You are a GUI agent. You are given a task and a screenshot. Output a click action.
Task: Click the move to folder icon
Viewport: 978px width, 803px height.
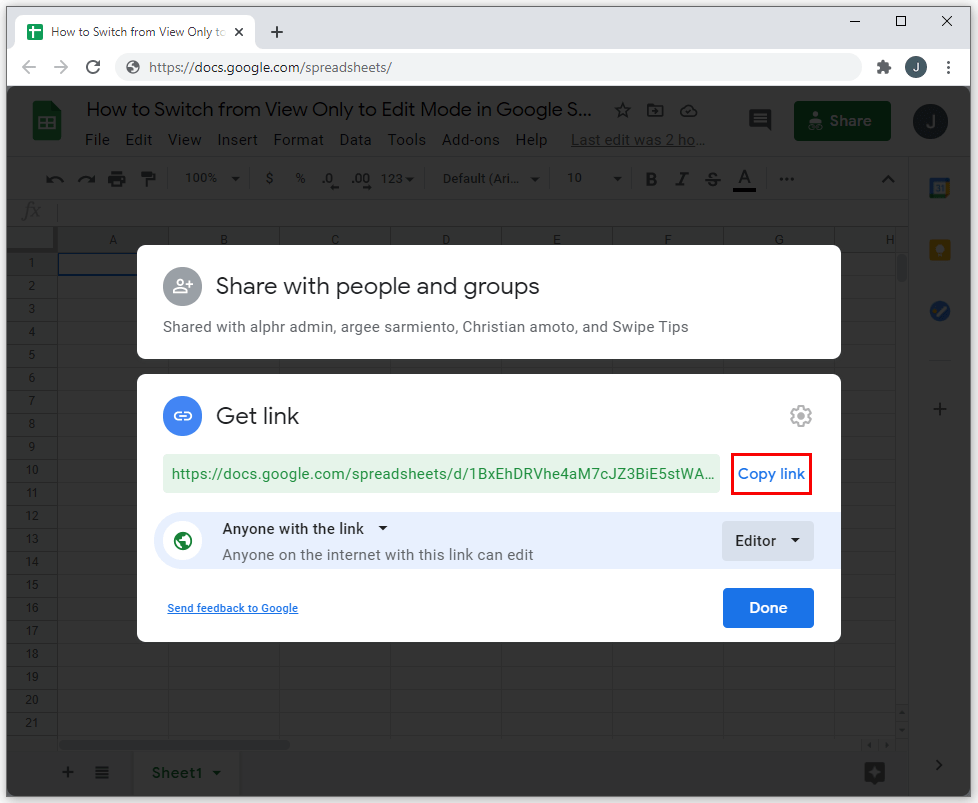pyautogui.click(x=655, y=111)
